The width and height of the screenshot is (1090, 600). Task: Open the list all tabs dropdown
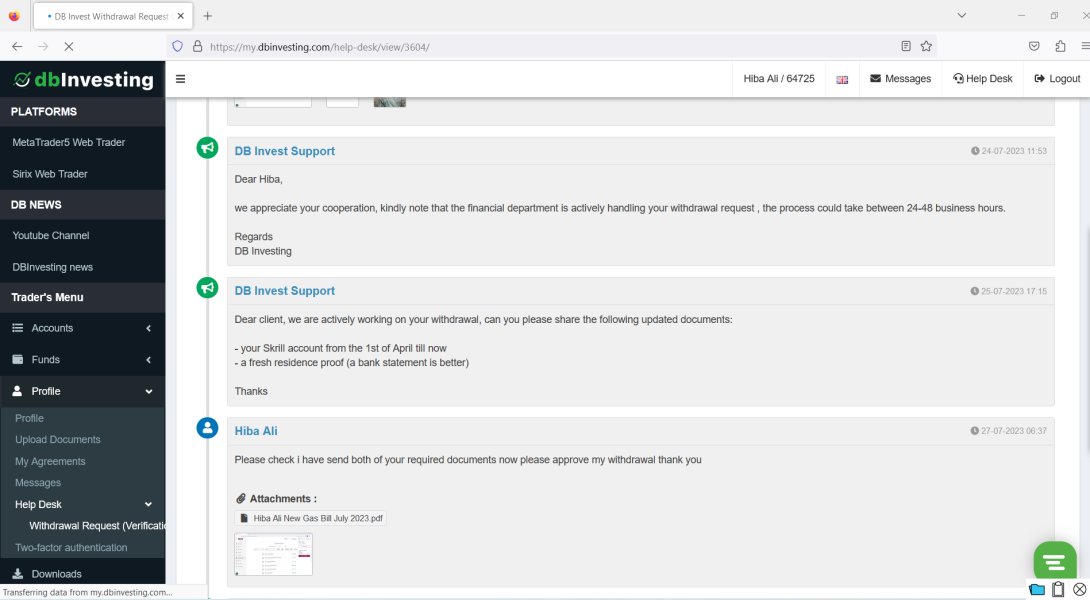(x=961, y=15)
